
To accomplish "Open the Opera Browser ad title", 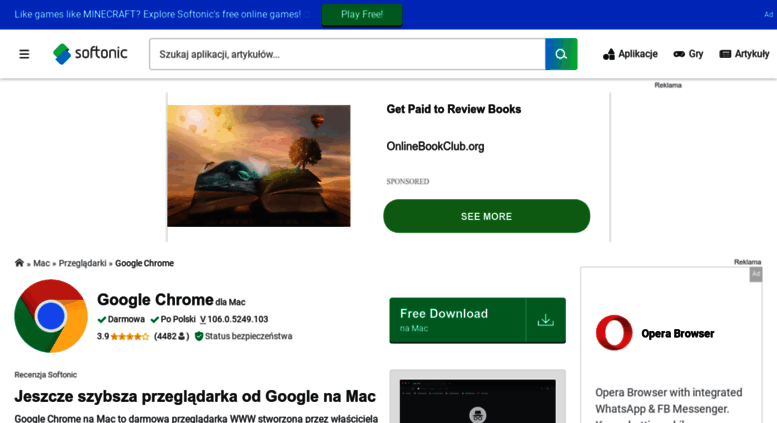I will pos(677,334).
